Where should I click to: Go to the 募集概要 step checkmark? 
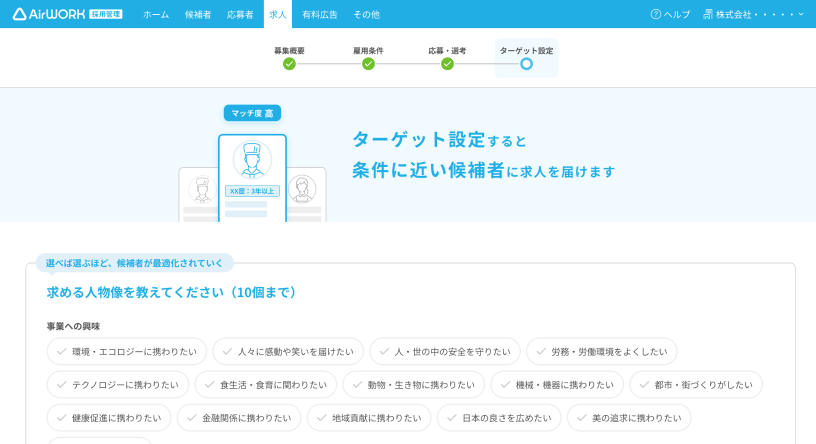tap(289, 64)
